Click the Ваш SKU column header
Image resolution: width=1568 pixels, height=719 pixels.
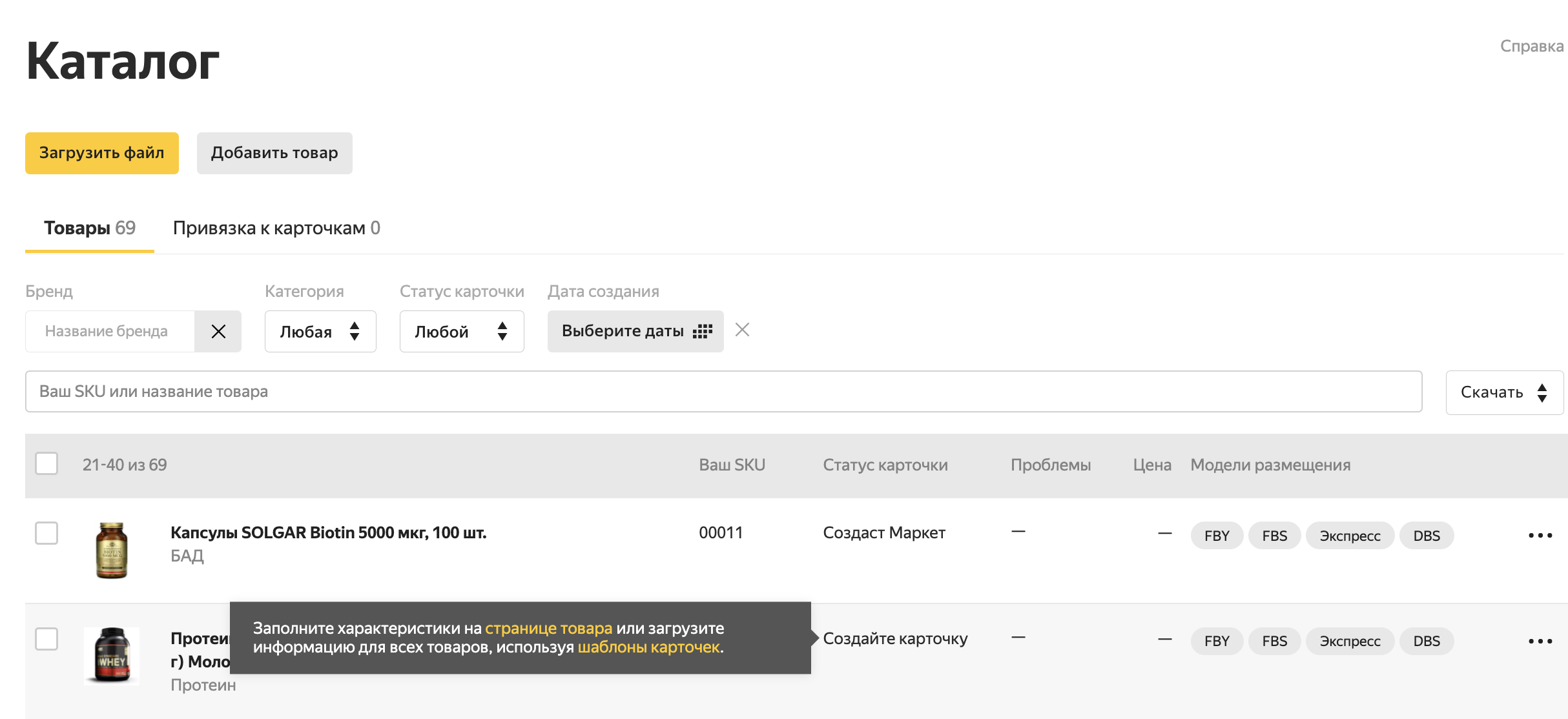(732, 465)
